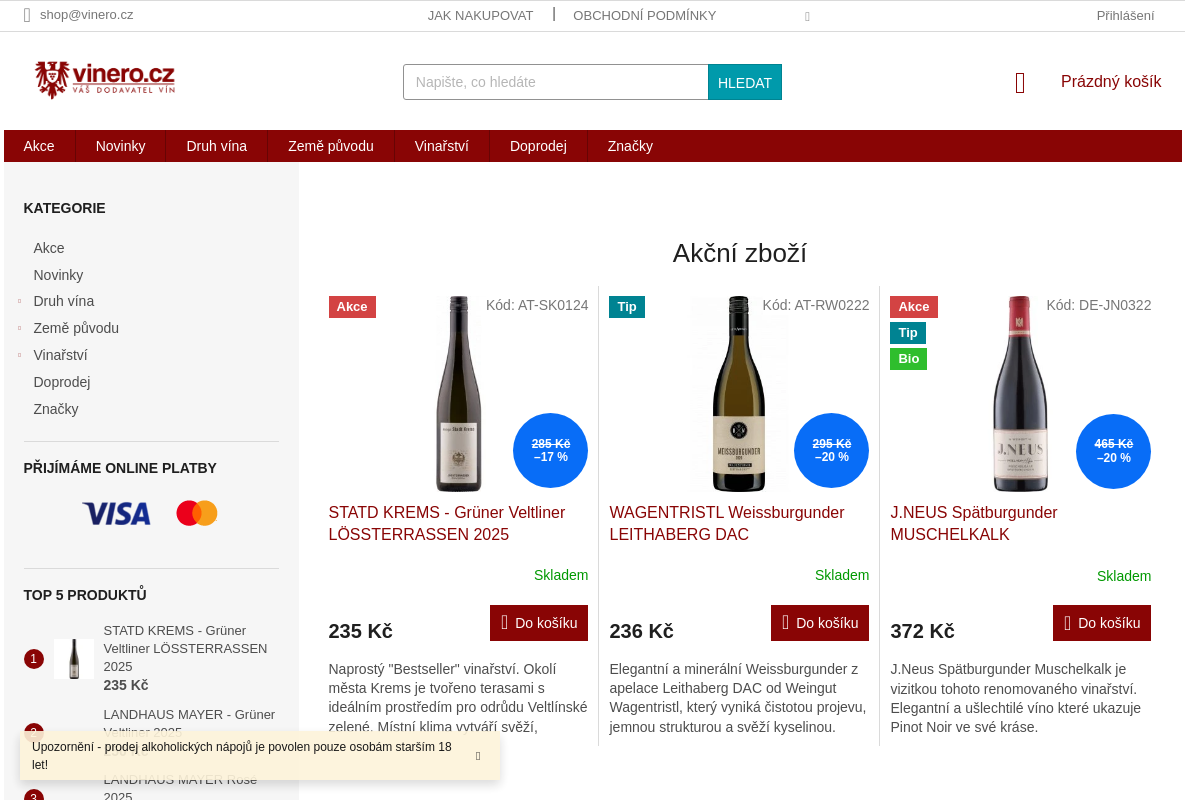Select Akce in the sidebar categories

(49, 248)
